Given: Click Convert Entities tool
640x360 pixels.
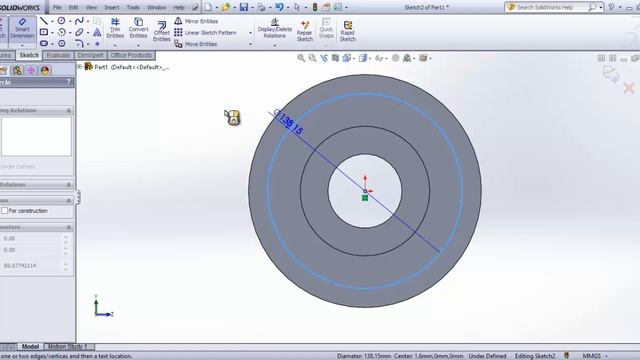Looking at the screenshot, I should (138, 29).
